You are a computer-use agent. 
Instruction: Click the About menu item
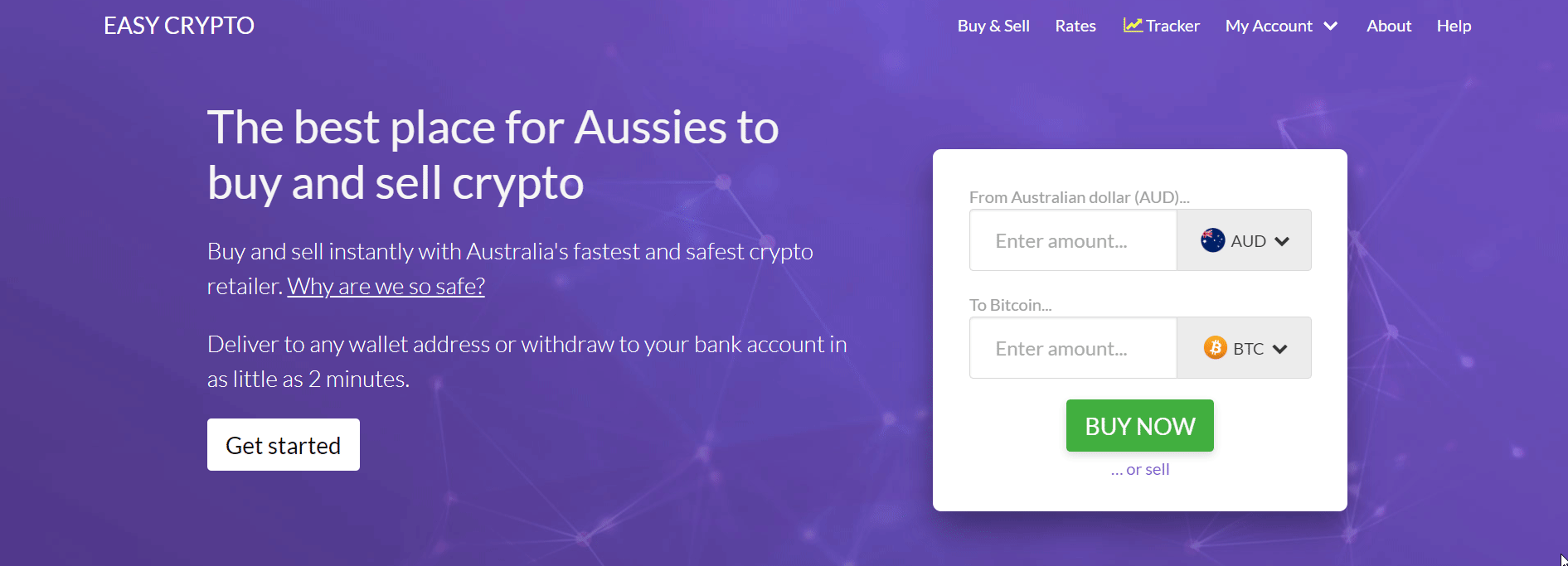click(1389, 26)
